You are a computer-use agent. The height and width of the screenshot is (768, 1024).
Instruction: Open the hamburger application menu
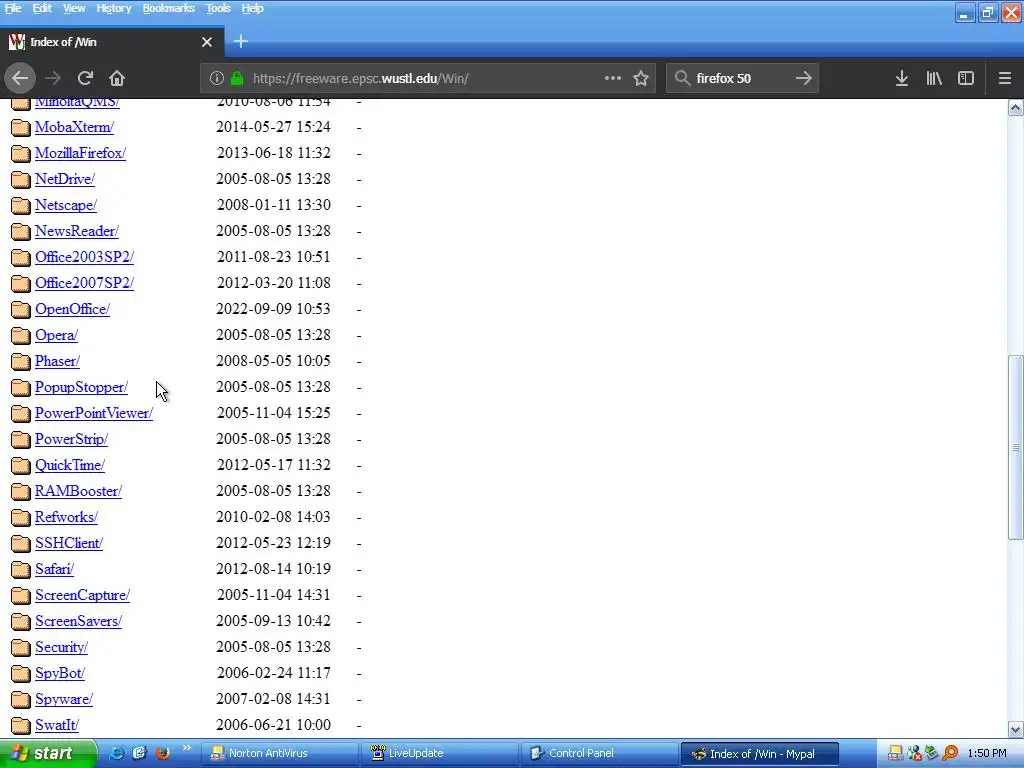[x=1005, y=78]
